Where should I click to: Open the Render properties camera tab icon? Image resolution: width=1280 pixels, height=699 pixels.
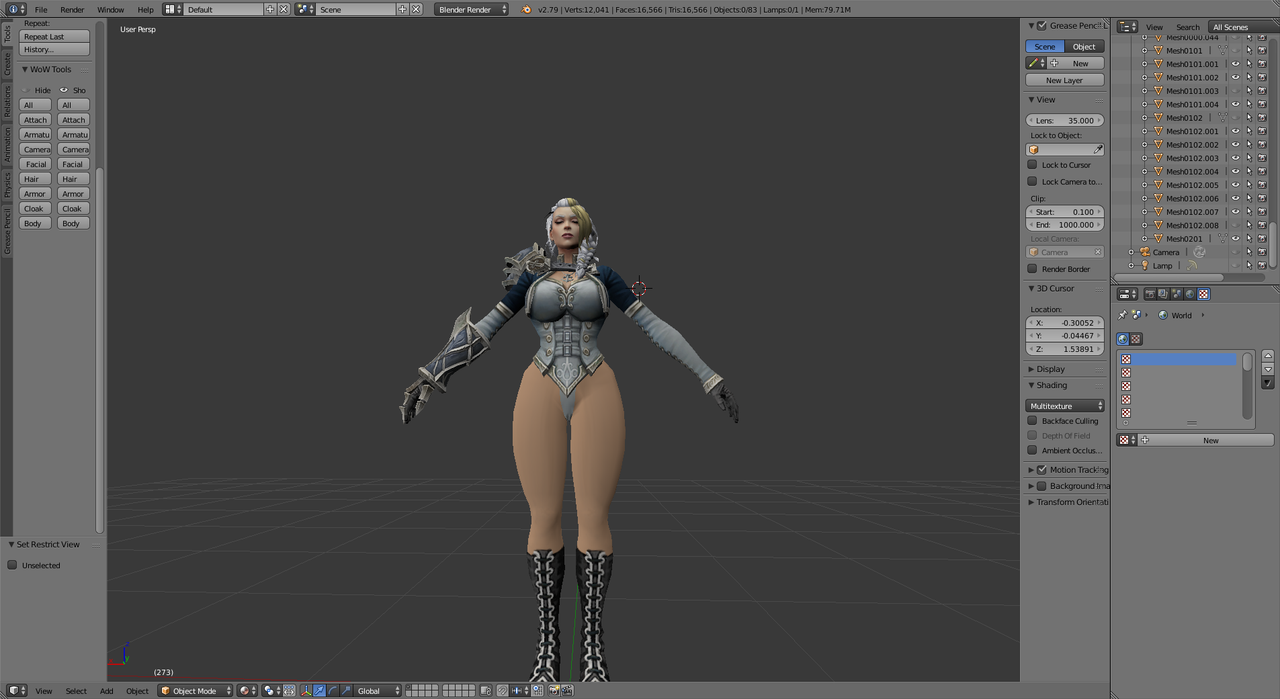click(x=1150, y=294)
